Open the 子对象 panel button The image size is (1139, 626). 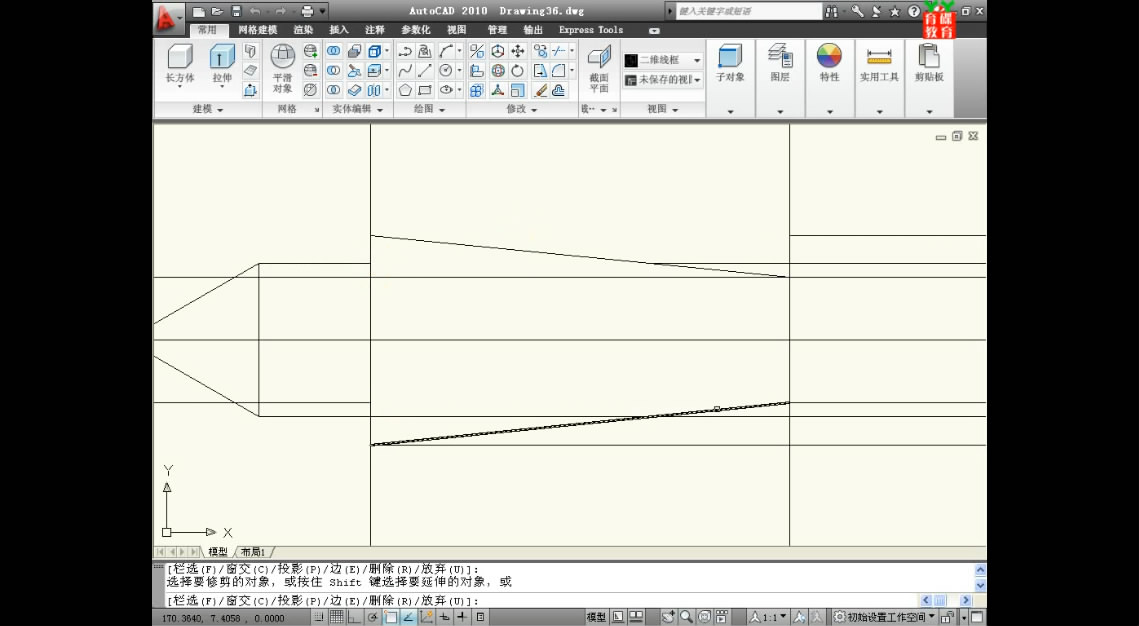point(730,78)
